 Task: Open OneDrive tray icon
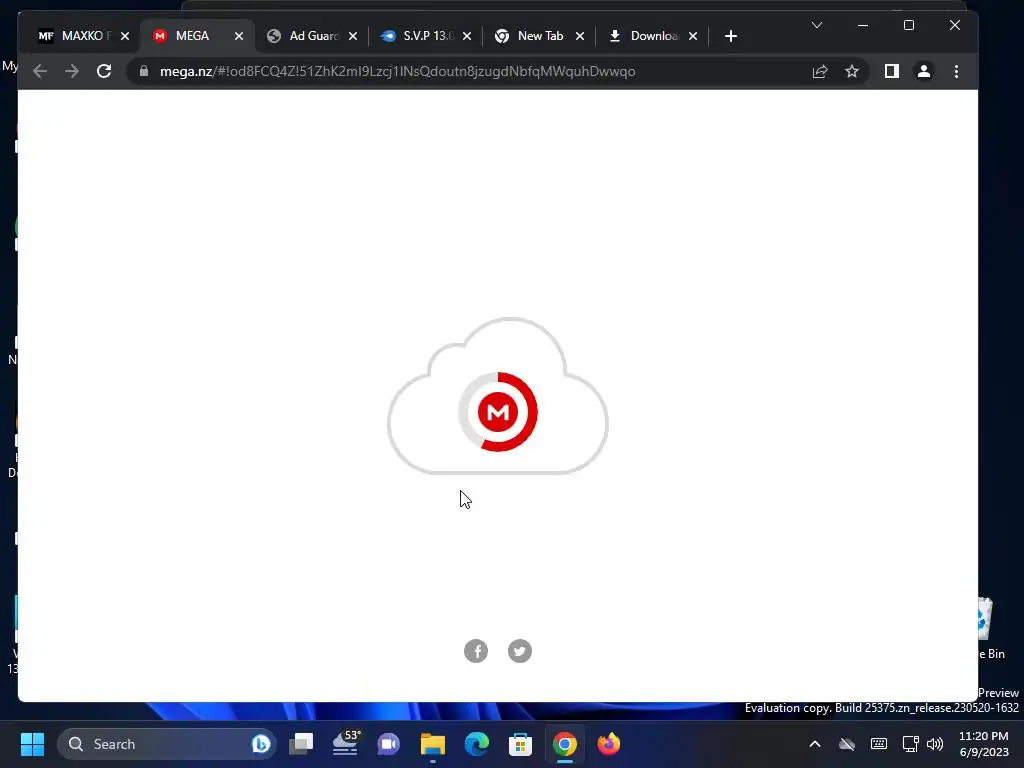click(x=847, y=744)
